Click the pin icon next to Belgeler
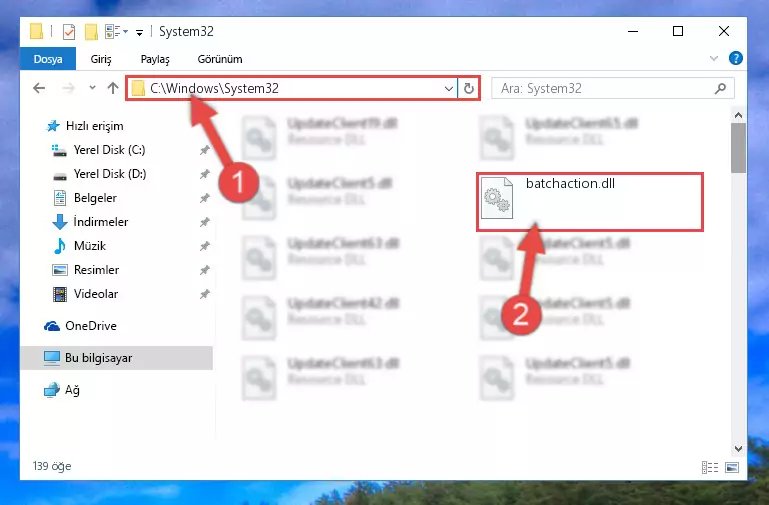Viewport: 769px width, 505px height. [x=205, y=198]
